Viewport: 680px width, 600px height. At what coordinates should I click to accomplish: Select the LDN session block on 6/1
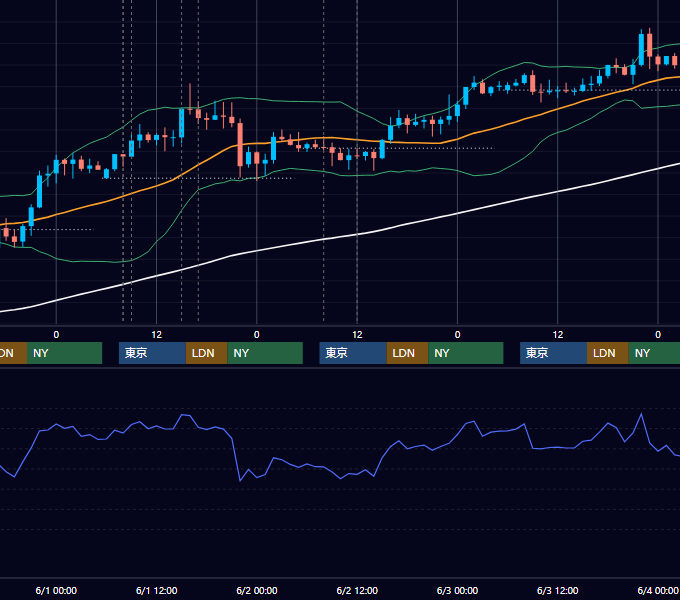tap(206, 353)
